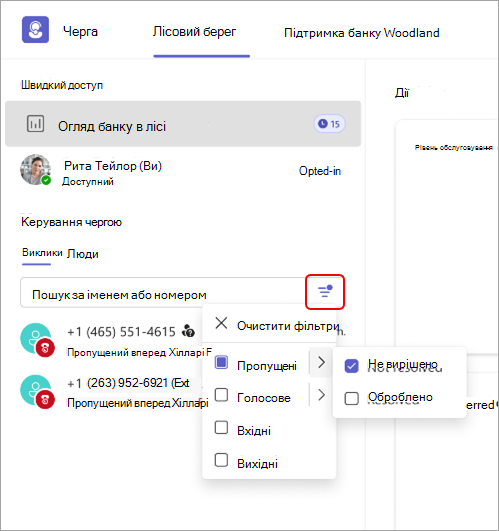Check the Вихідні filter checkbox
499x531 pixels.
tap(221, 461)
